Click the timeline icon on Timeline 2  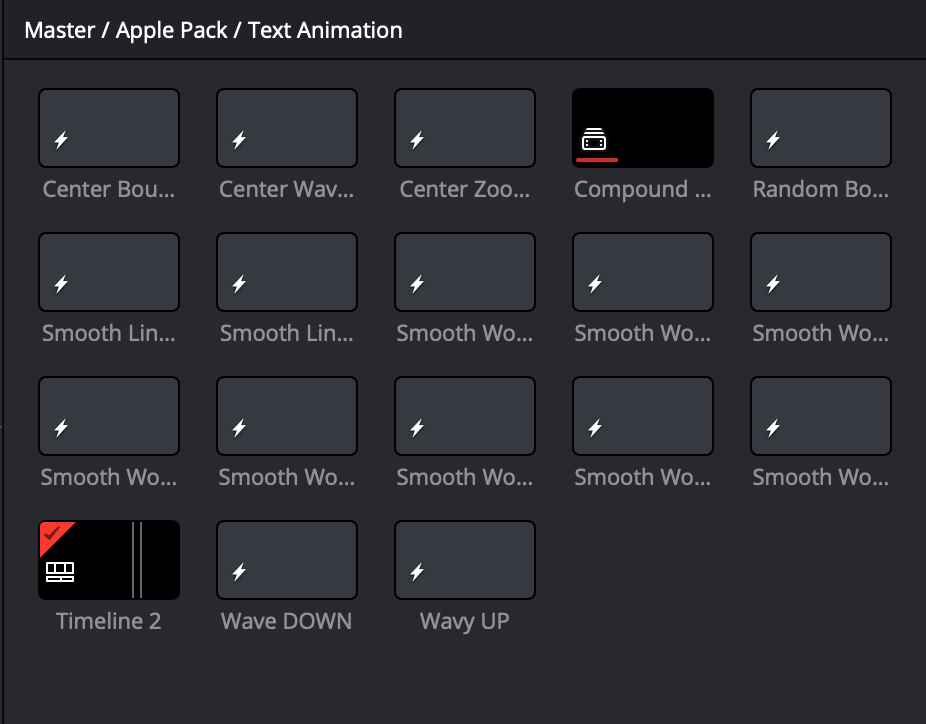[61, 572]
